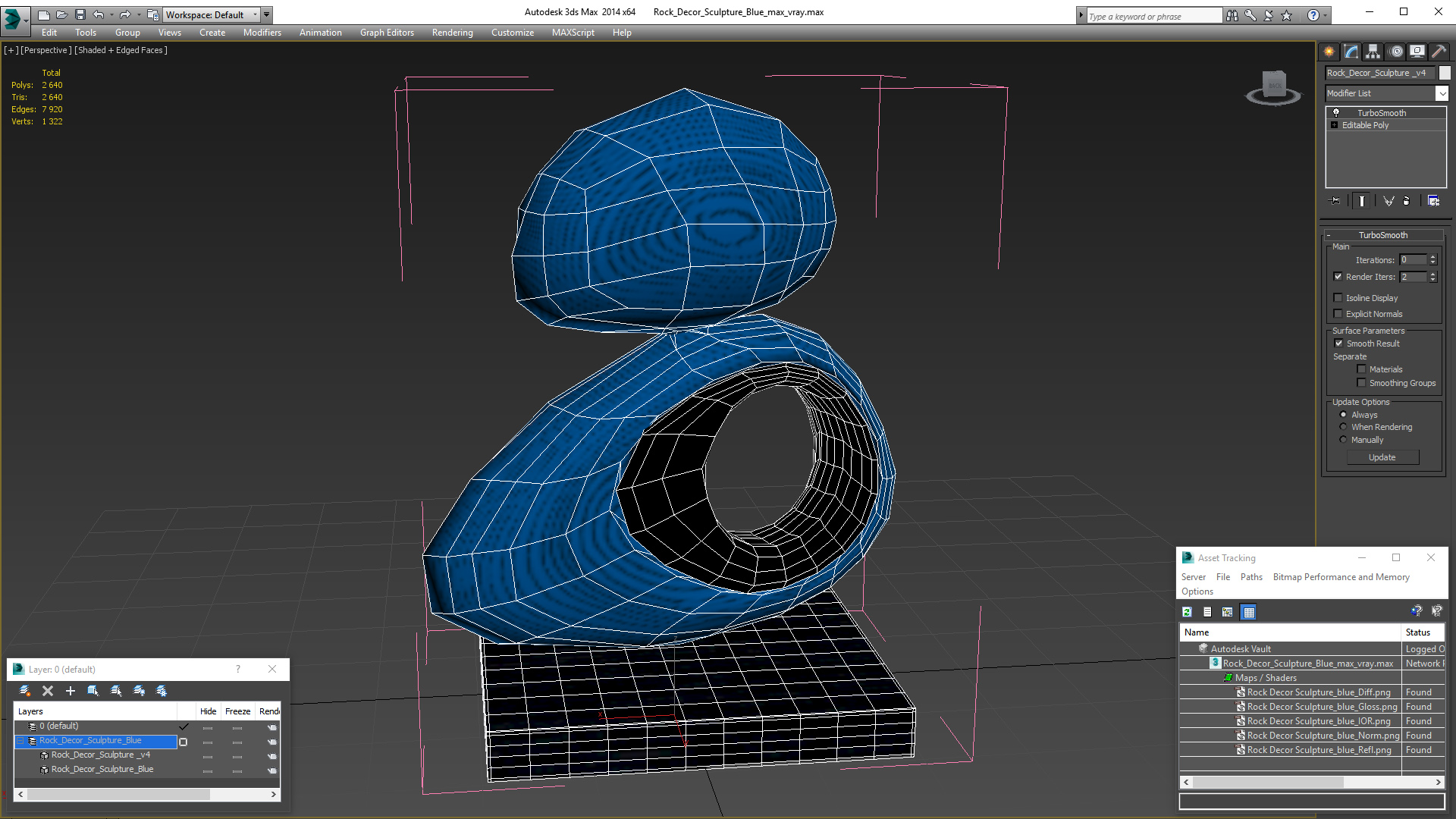Image resolution: width=1456 pixels, height=819 pixels.
Task: Toggle TurboSmooth modifier light bulb
Action: click(x=1336, y=112)
